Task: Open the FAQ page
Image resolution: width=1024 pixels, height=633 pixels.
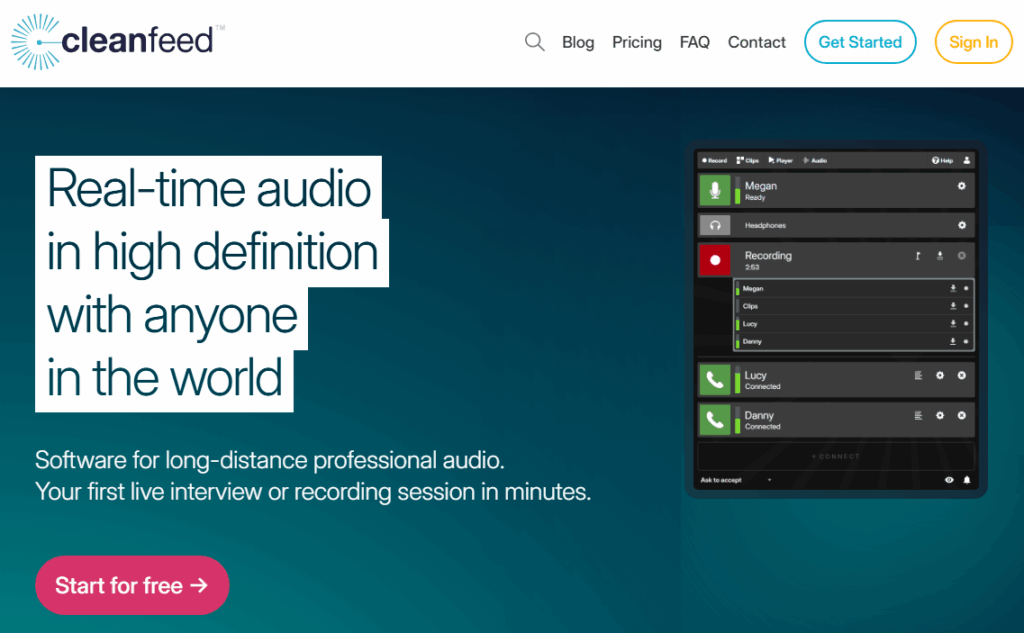Action: 694,42
